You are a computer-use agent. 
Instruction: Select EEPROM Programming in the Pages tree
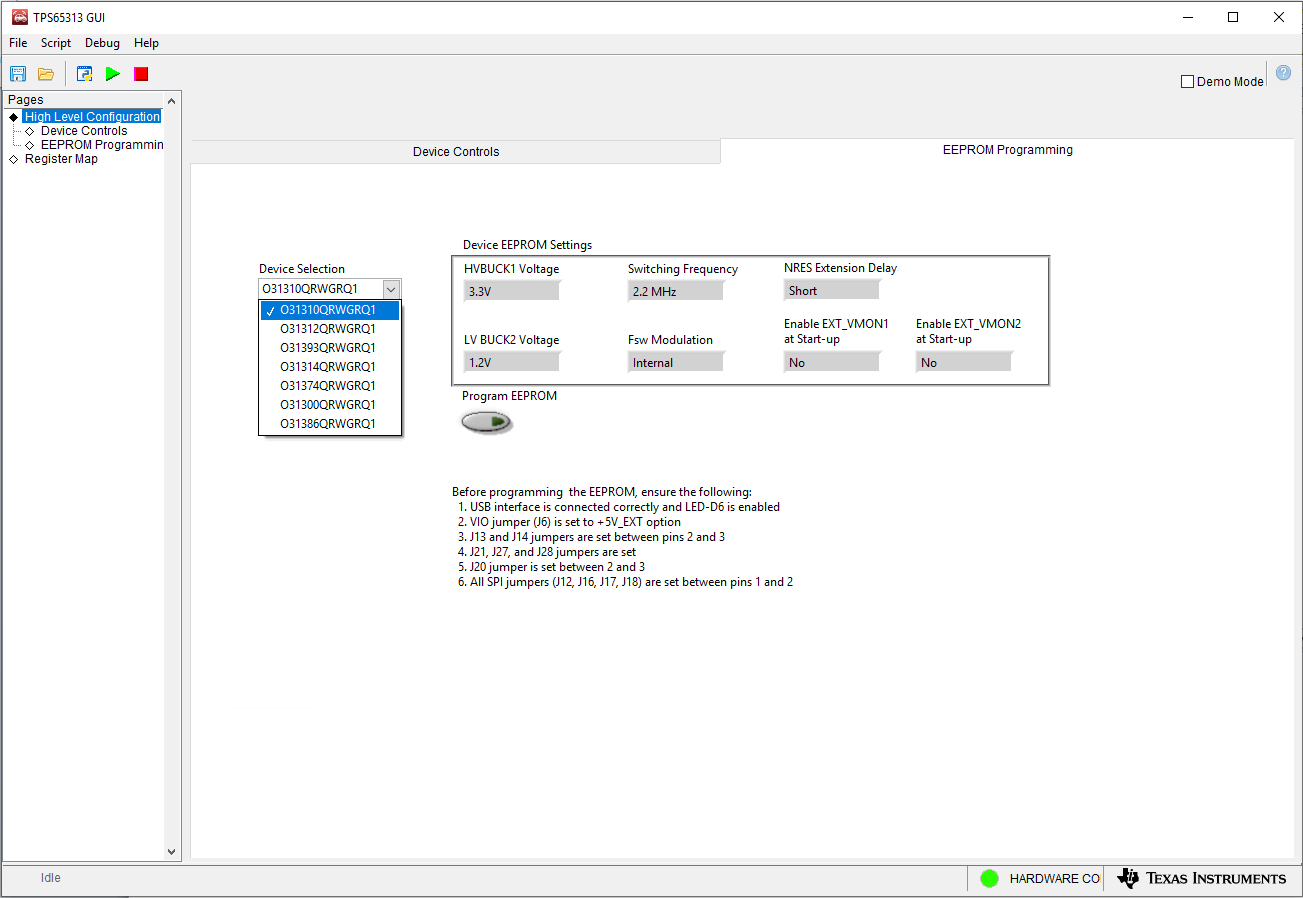coord(102,145)
